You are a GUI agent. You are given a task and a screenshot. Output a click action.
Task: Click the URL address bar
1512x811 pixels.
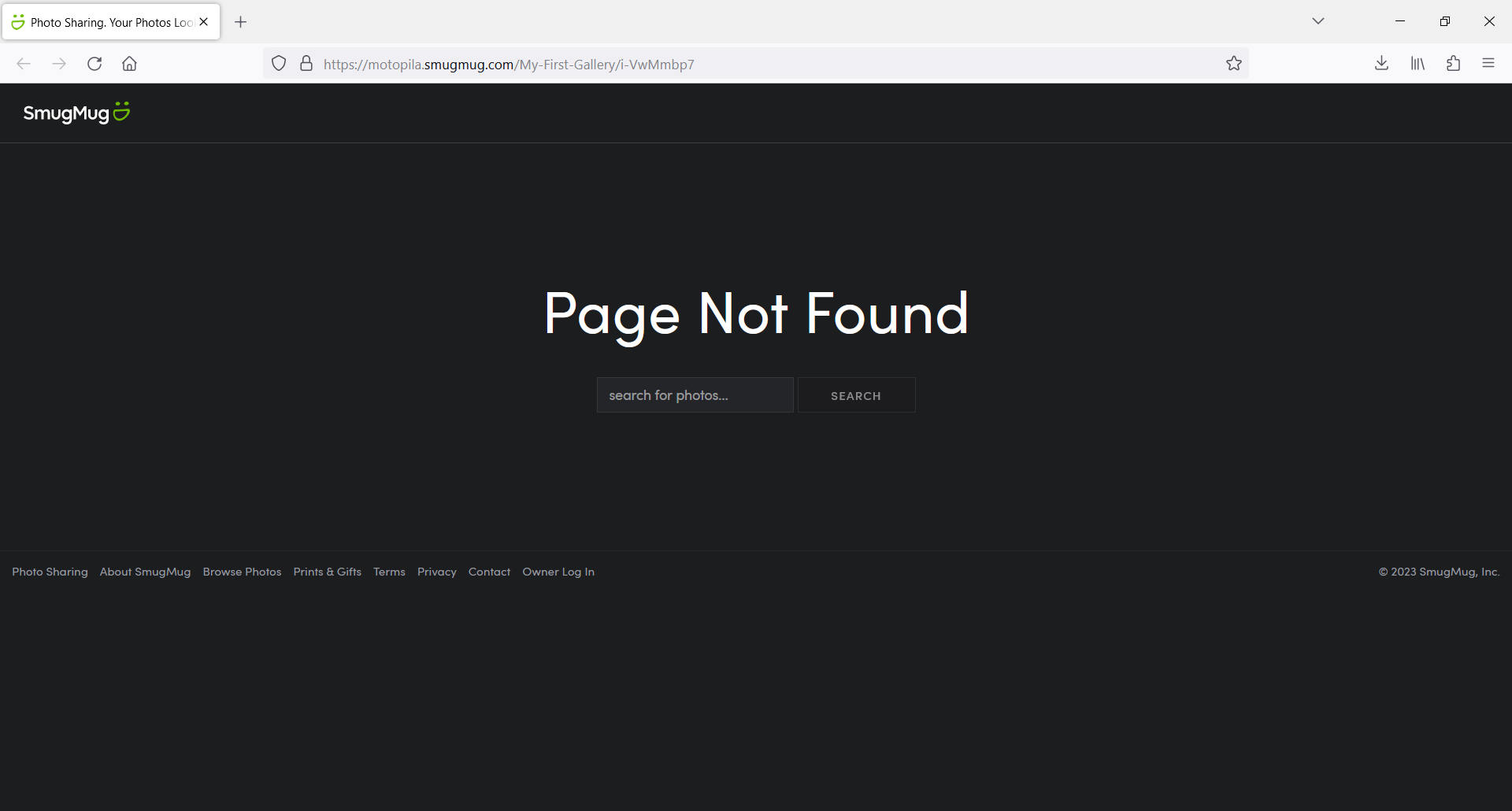[756, 64]
